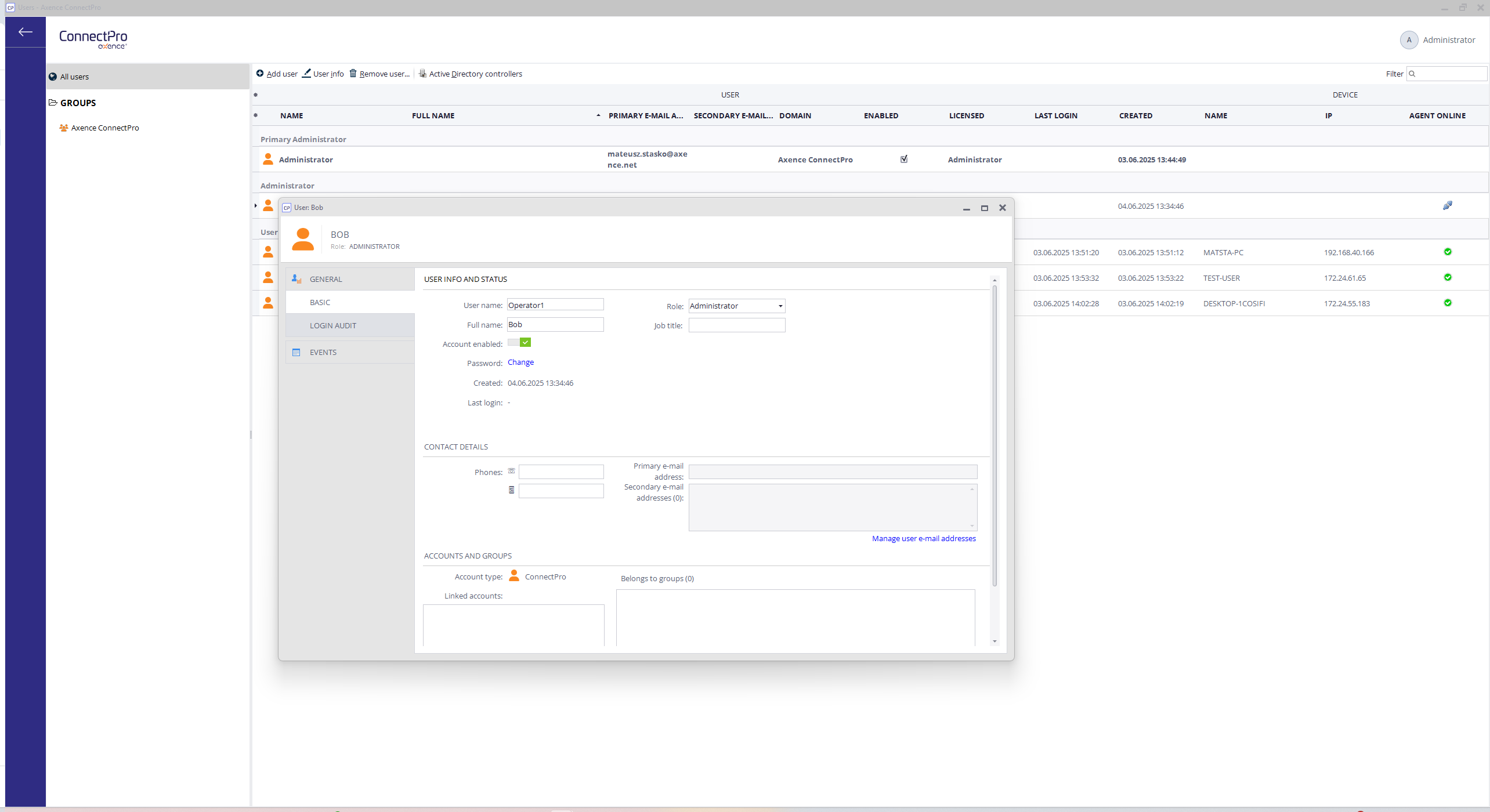
Task: Click the ConnectPro account type icon
Action: (514, 575)
